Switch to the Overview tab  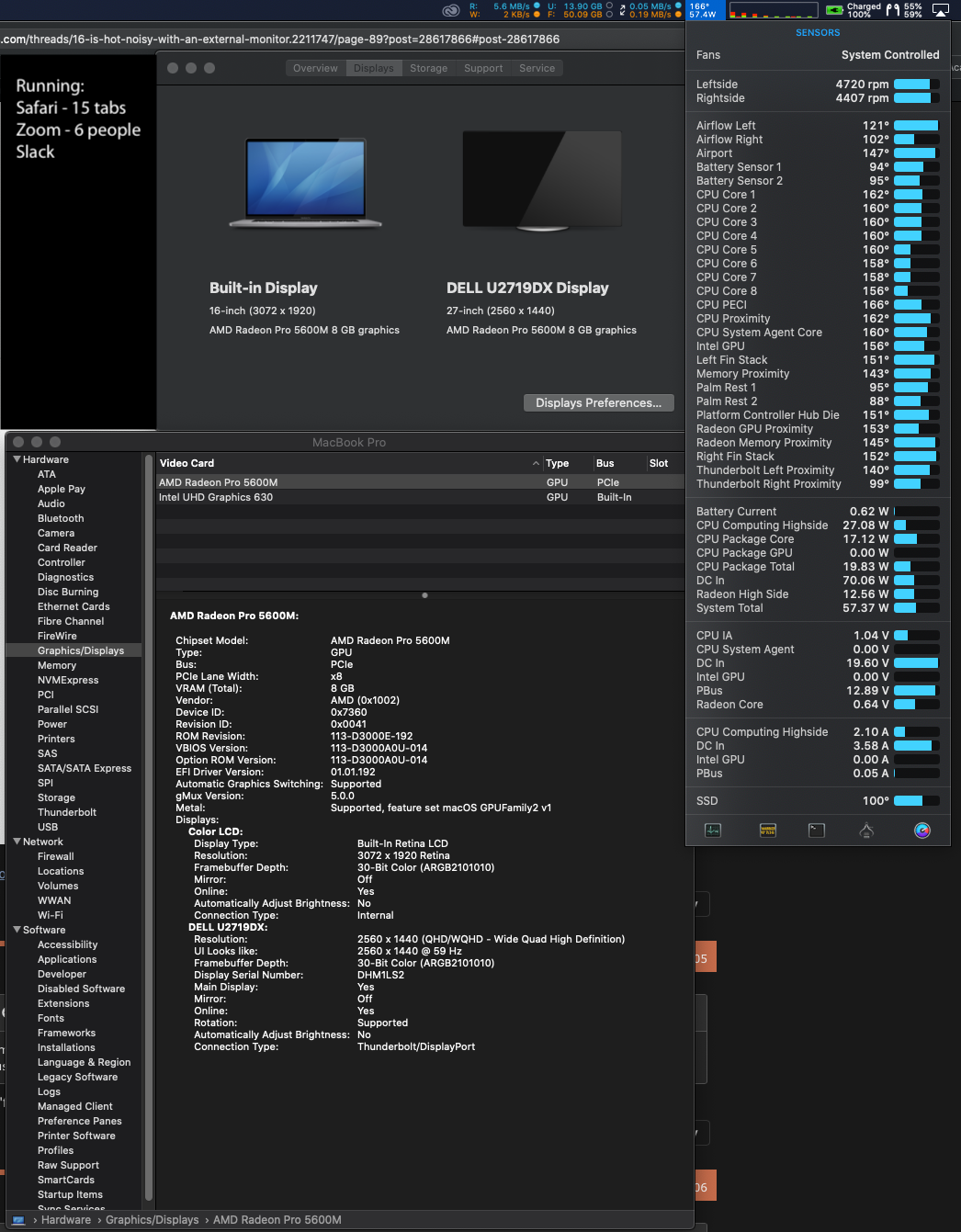315,68
